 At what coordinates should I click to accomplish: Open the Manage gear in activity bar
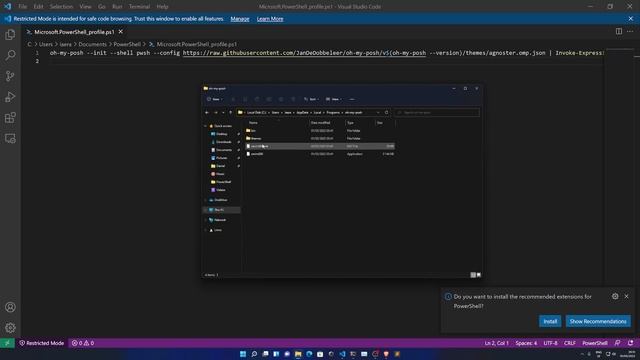10,328
